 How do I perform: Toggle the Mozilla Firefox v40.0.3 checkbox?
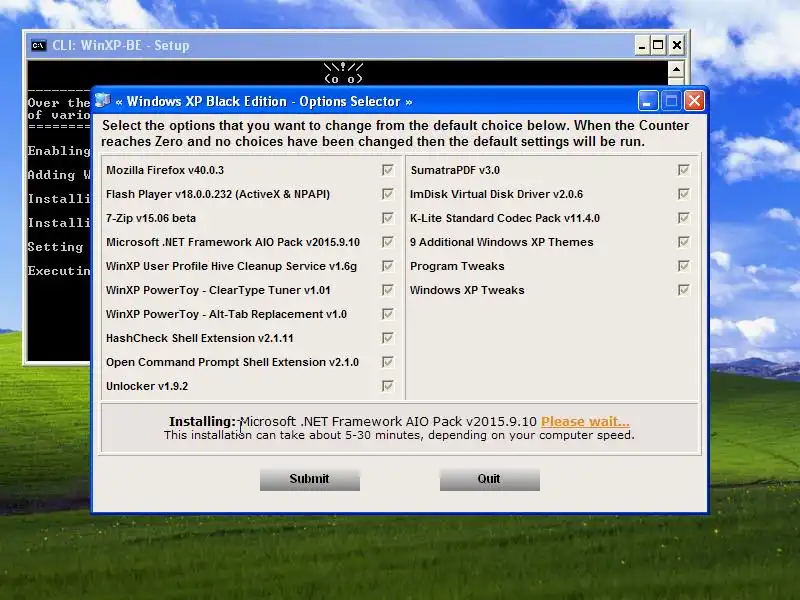388,170
